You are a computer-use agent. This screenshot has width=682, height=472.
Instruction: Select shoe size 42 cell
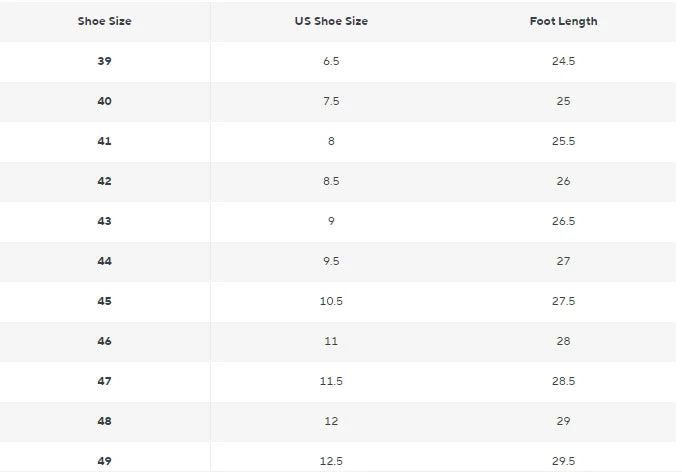pyautogui.click(x=105, y=181)
